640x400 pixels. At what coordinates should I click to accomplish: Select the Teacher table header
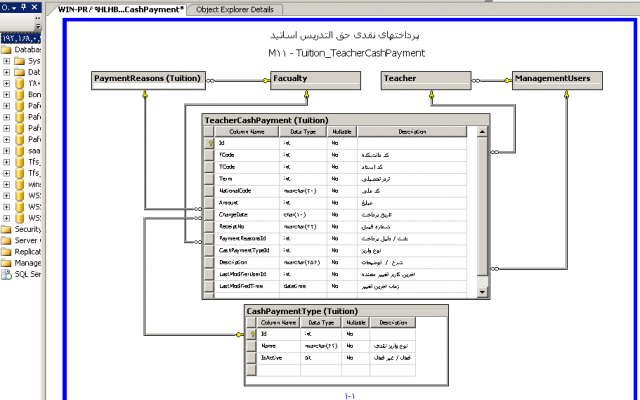pyautogui.click(x=426, y=78)
